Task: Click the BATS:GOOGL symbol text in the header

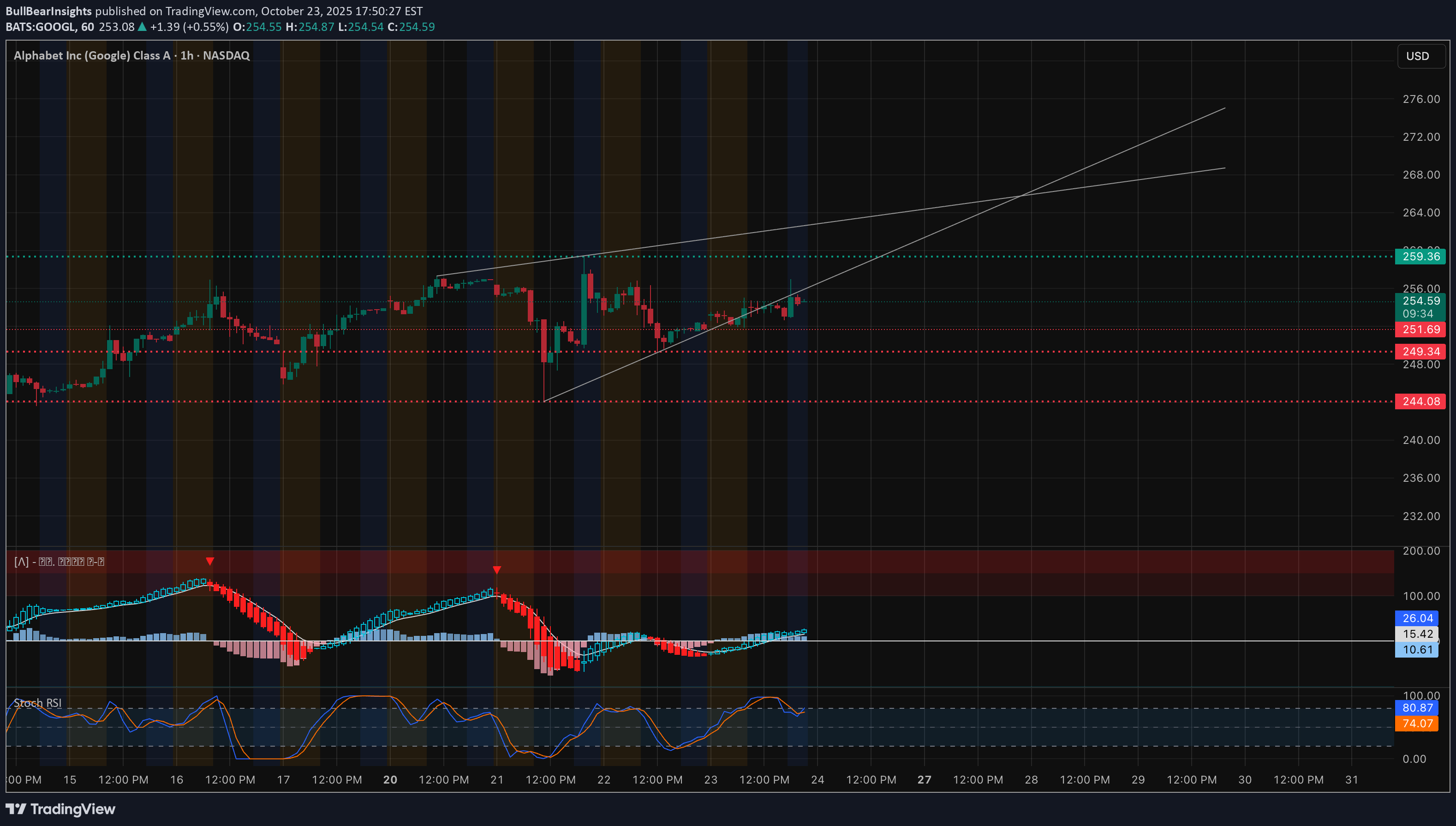Action: [41, 27]
